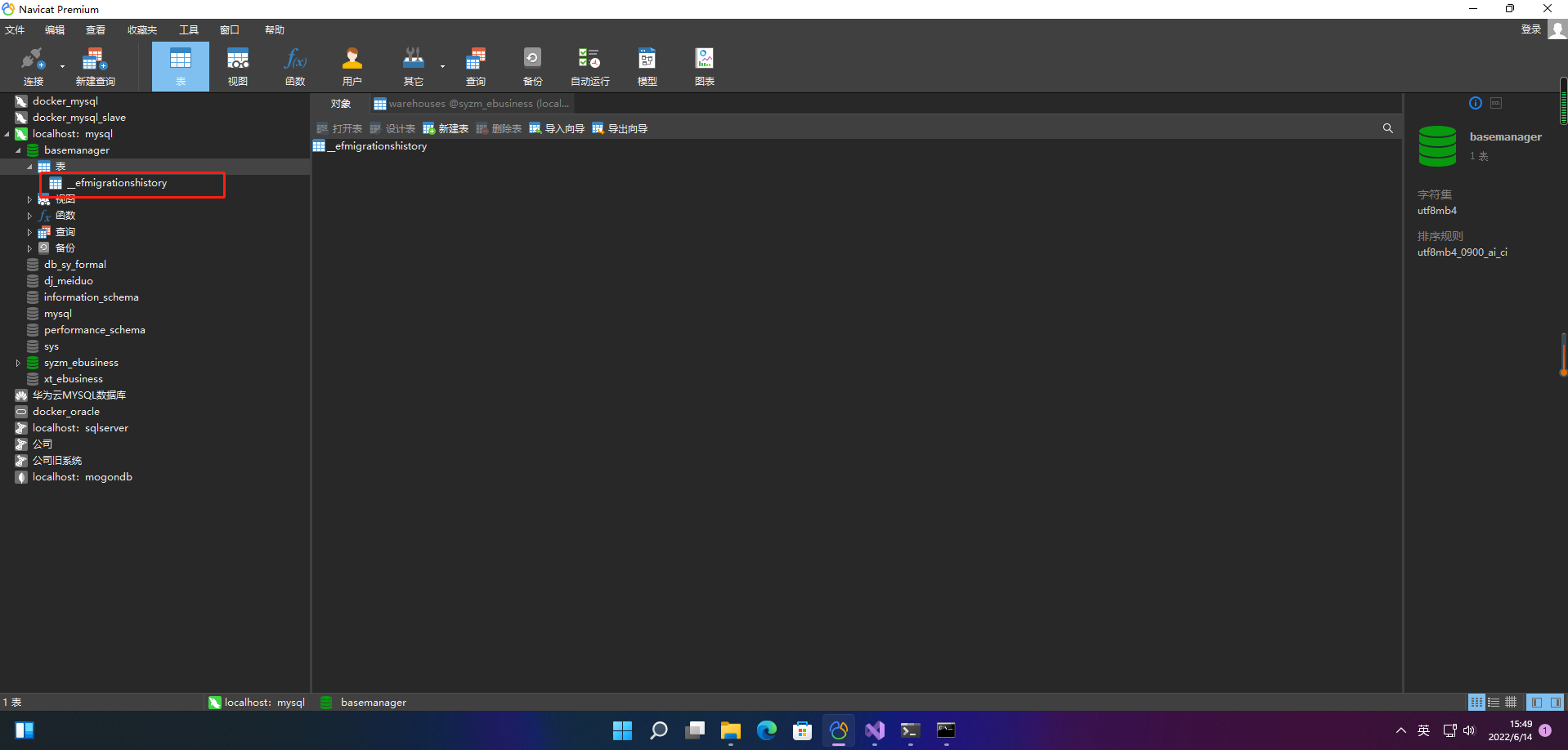Collapse the basemanager database node
Viewport: 1568px width, 750px height.
tap(18, 150)
